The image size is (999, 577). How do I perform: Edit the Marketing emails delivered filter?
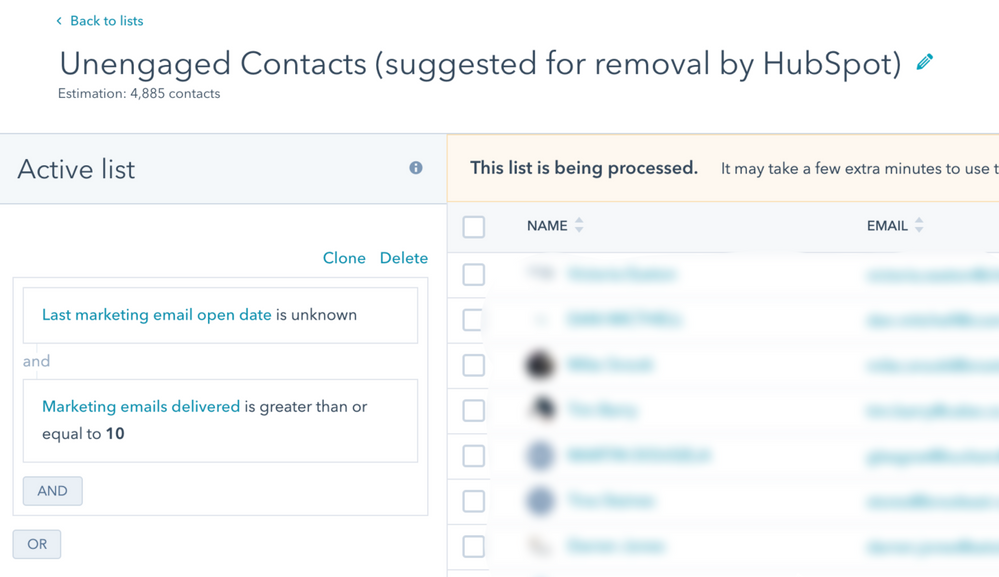[141, 406]
